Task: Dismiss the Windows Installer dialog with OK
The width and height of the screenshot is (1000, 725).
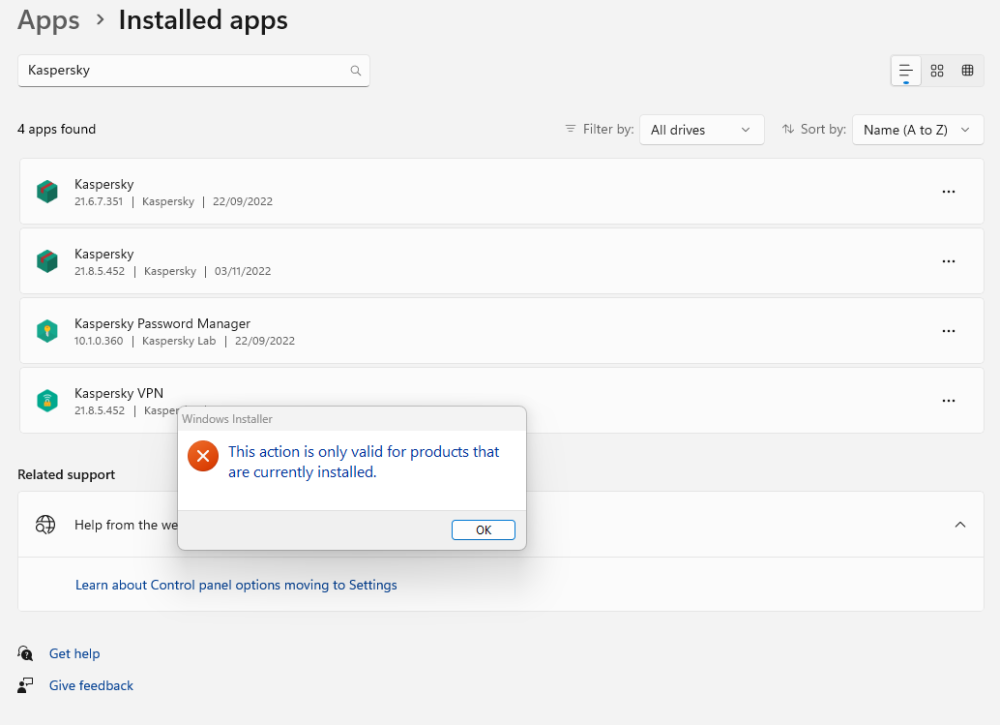Action: [483, 529]
